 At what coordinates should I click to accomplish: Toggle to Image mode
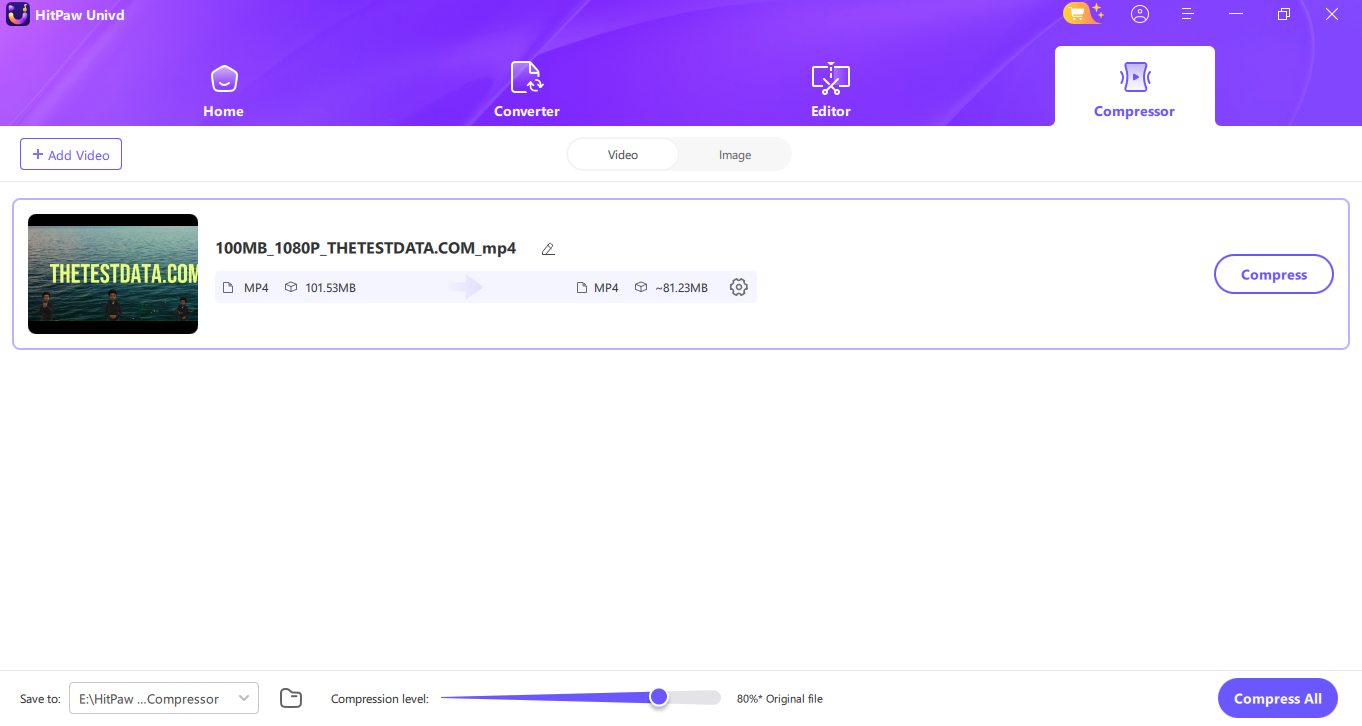[735, 155]
